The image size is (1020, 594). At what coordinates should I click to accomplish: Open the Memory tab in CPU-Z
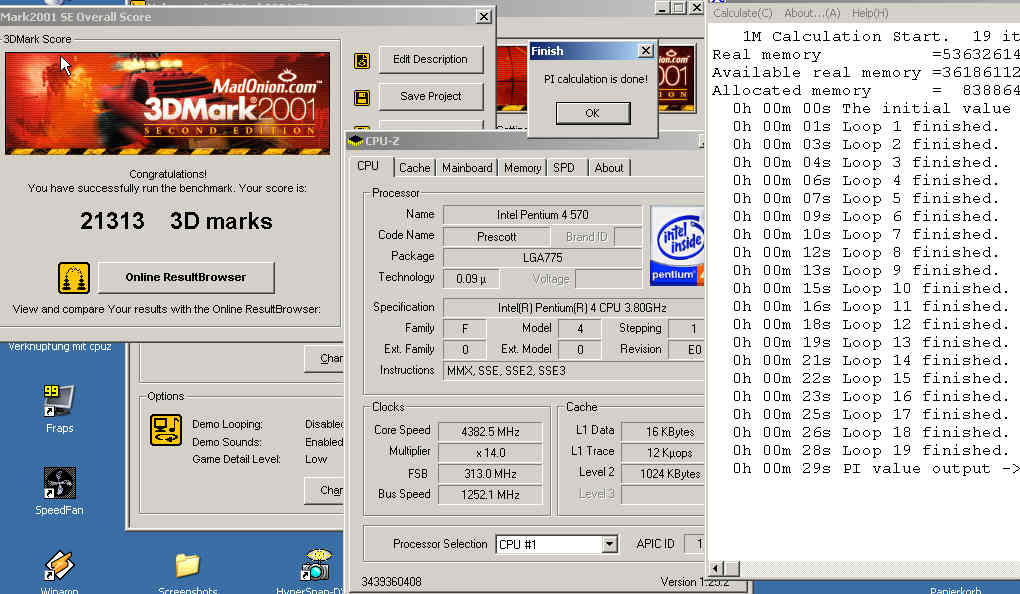pos(522,168)
